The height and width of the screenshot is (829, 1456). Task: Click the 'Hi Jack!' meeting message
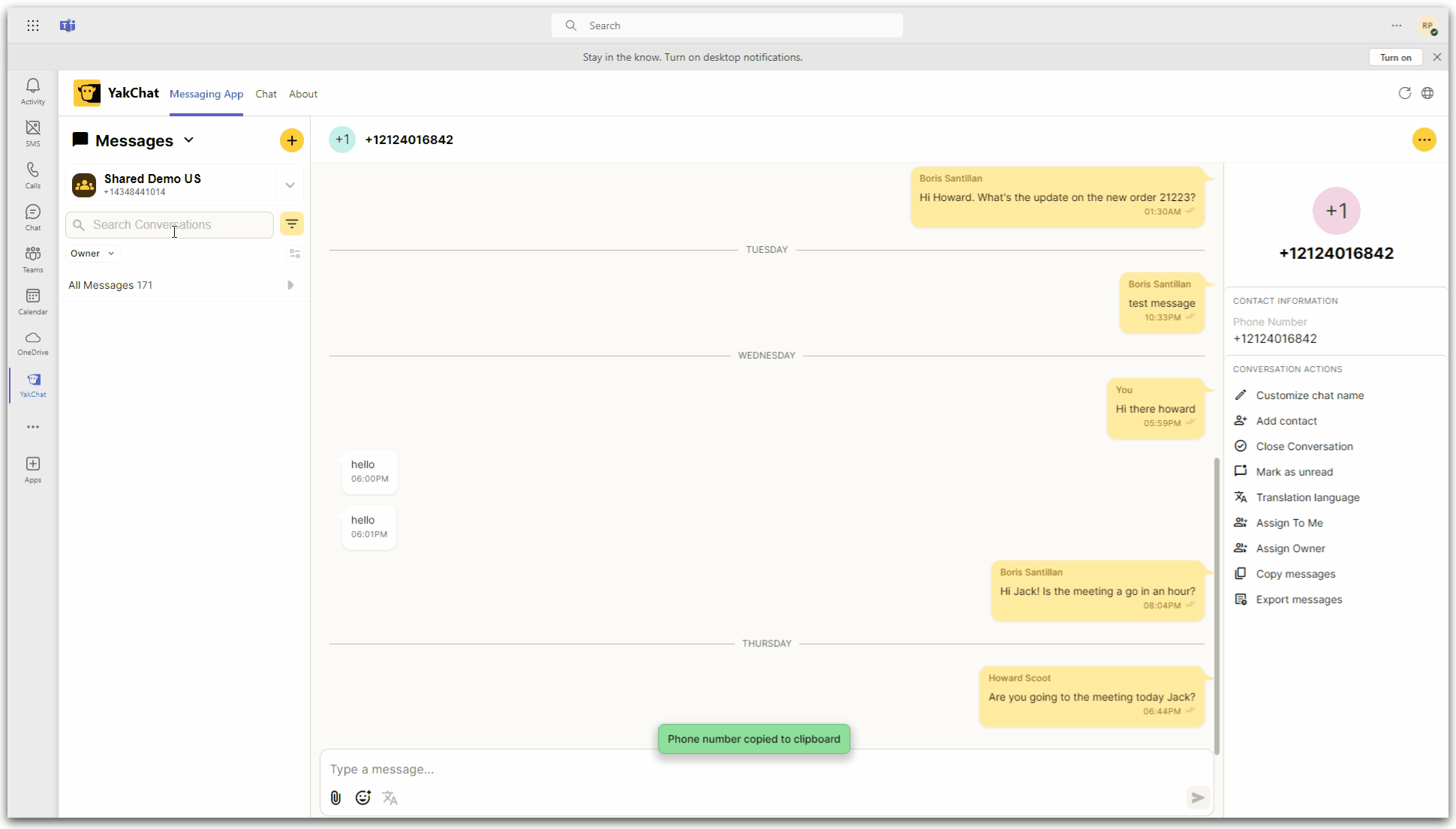1097,590
